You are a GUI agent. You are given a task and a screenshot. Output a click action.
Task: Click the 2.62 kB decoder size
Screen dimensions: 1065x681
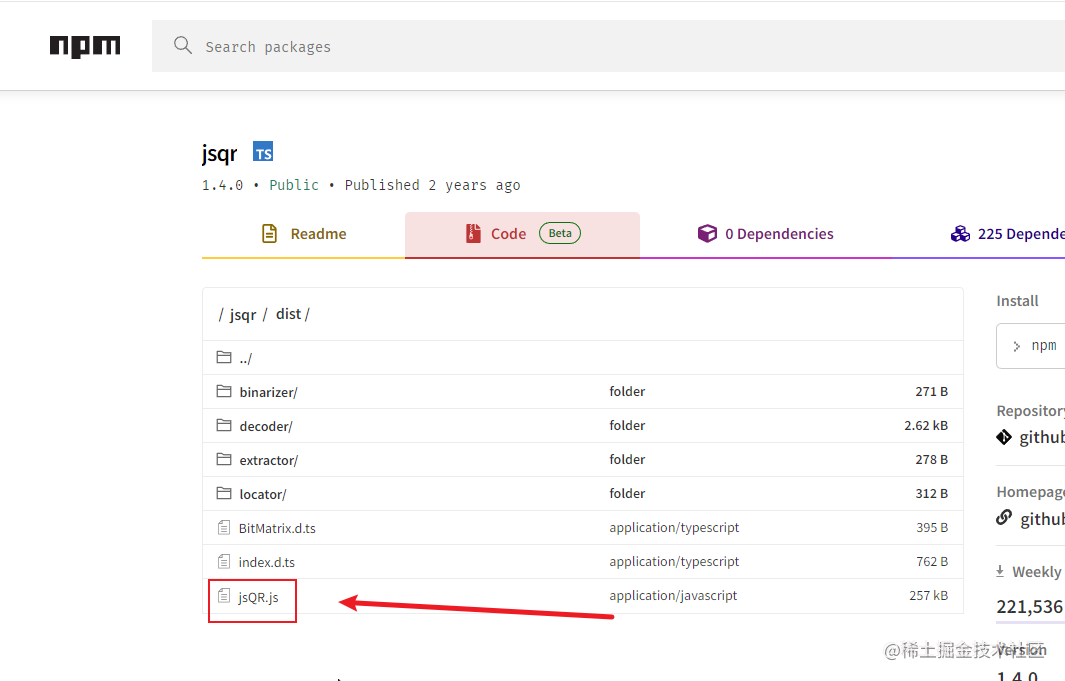pyautogui.click(x=926, y=426)
